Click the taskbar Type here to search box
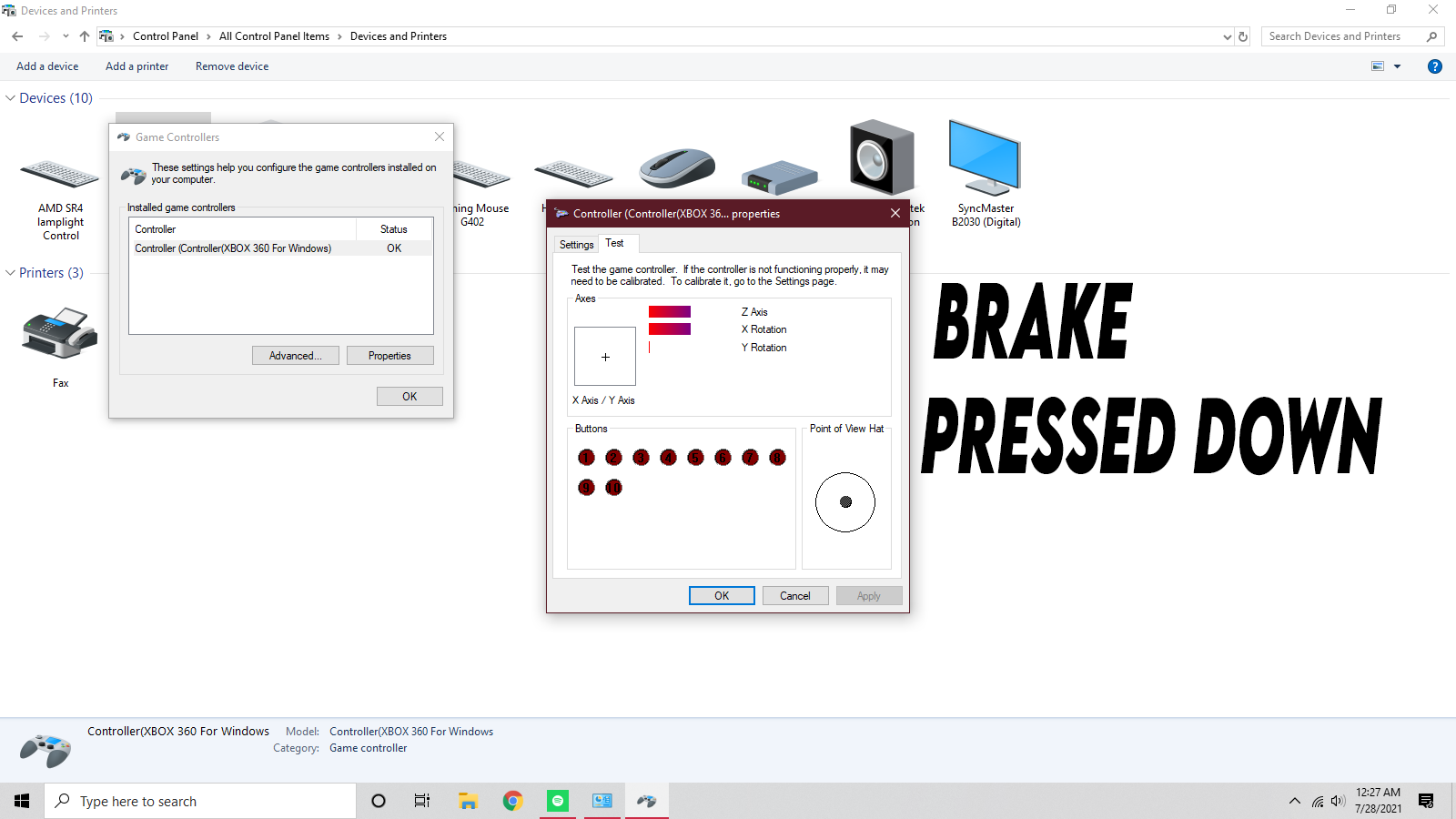The image size is (1456, 819). click(x=200, y=801)
